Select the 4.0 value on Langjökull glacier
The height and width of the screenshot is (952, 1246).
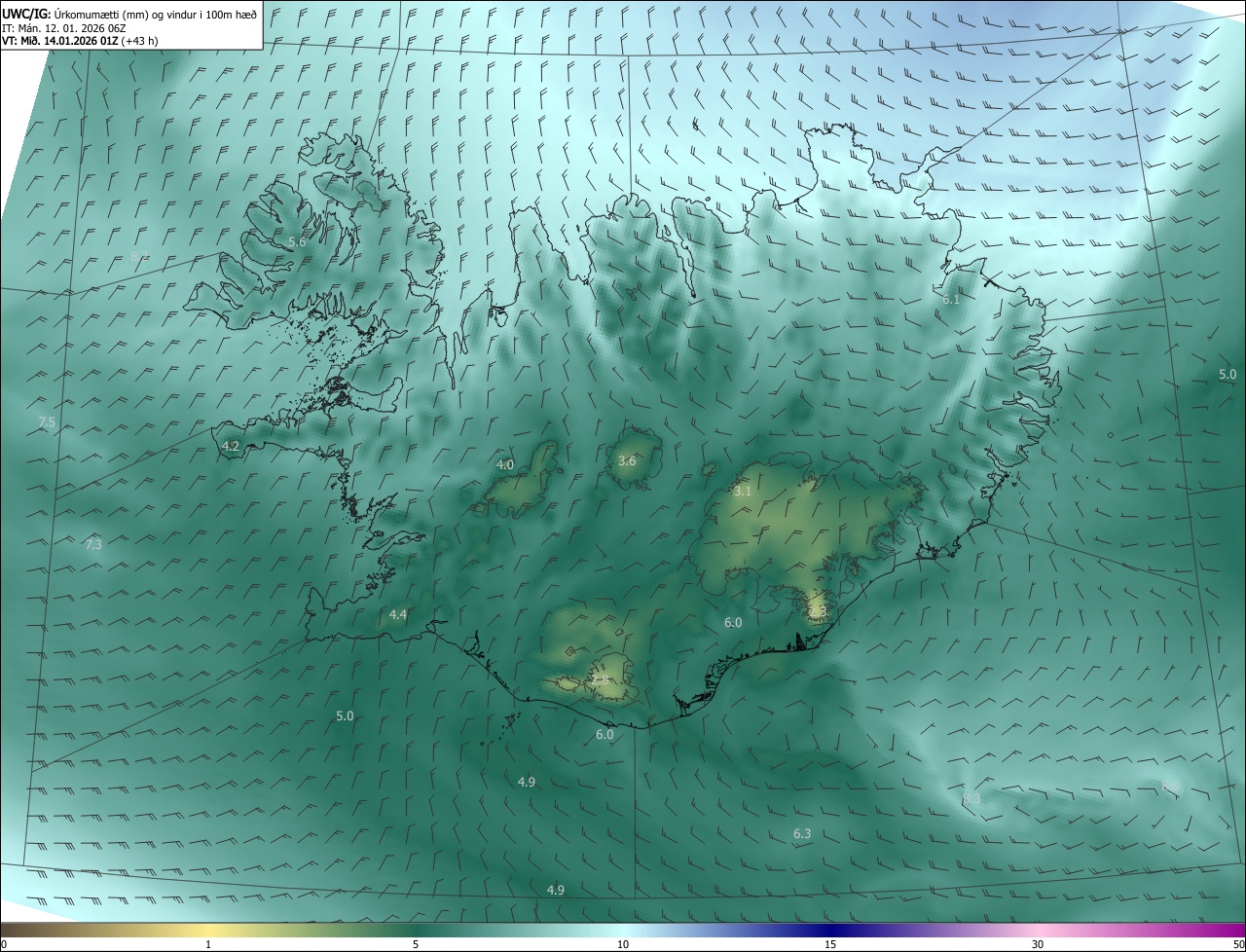pyautogui.click(x=505, y=465)
